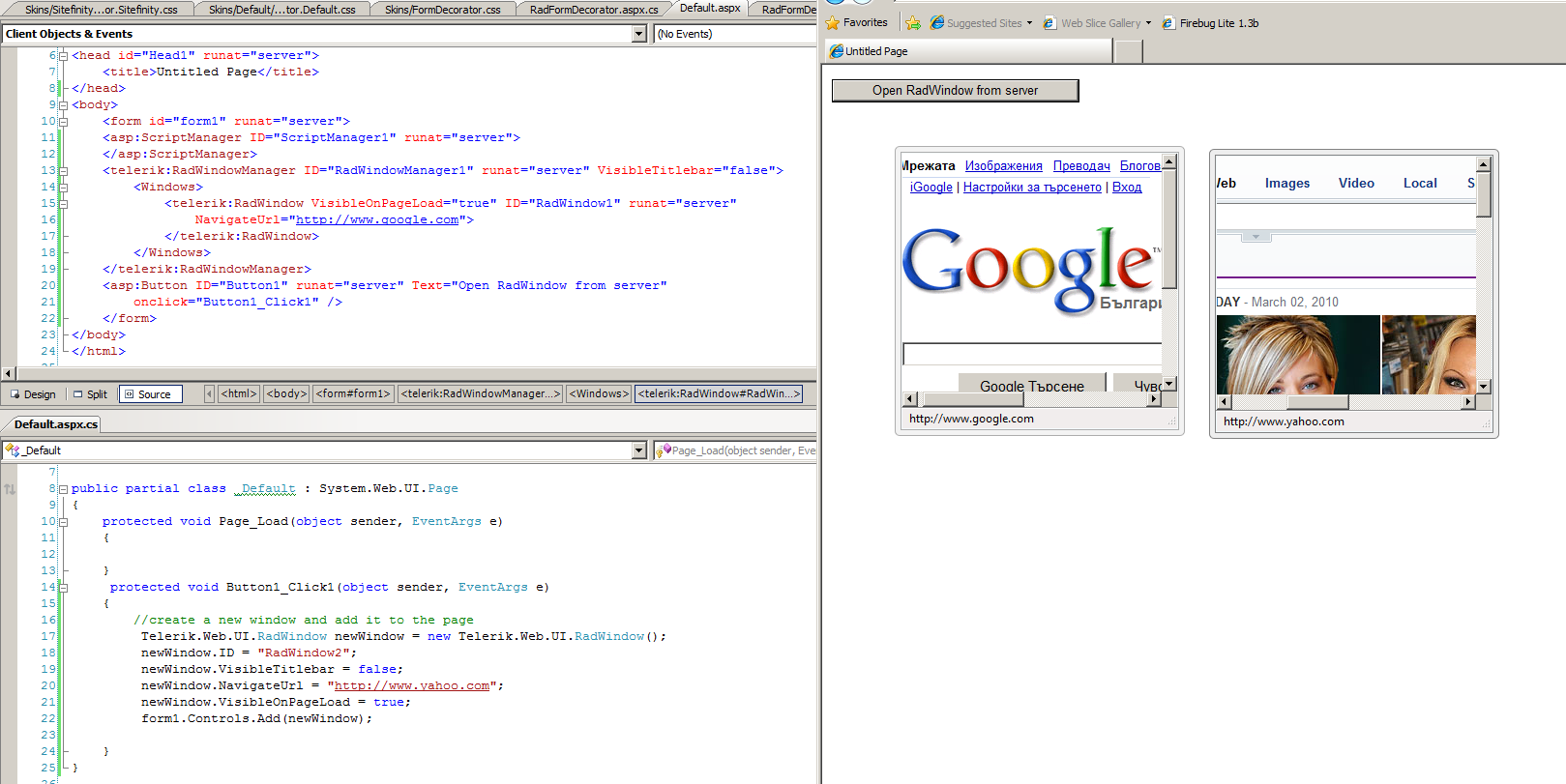1566x784 pixels.
Task: Click the Add to Favorites Bar icon
Action: coord(912,22)
